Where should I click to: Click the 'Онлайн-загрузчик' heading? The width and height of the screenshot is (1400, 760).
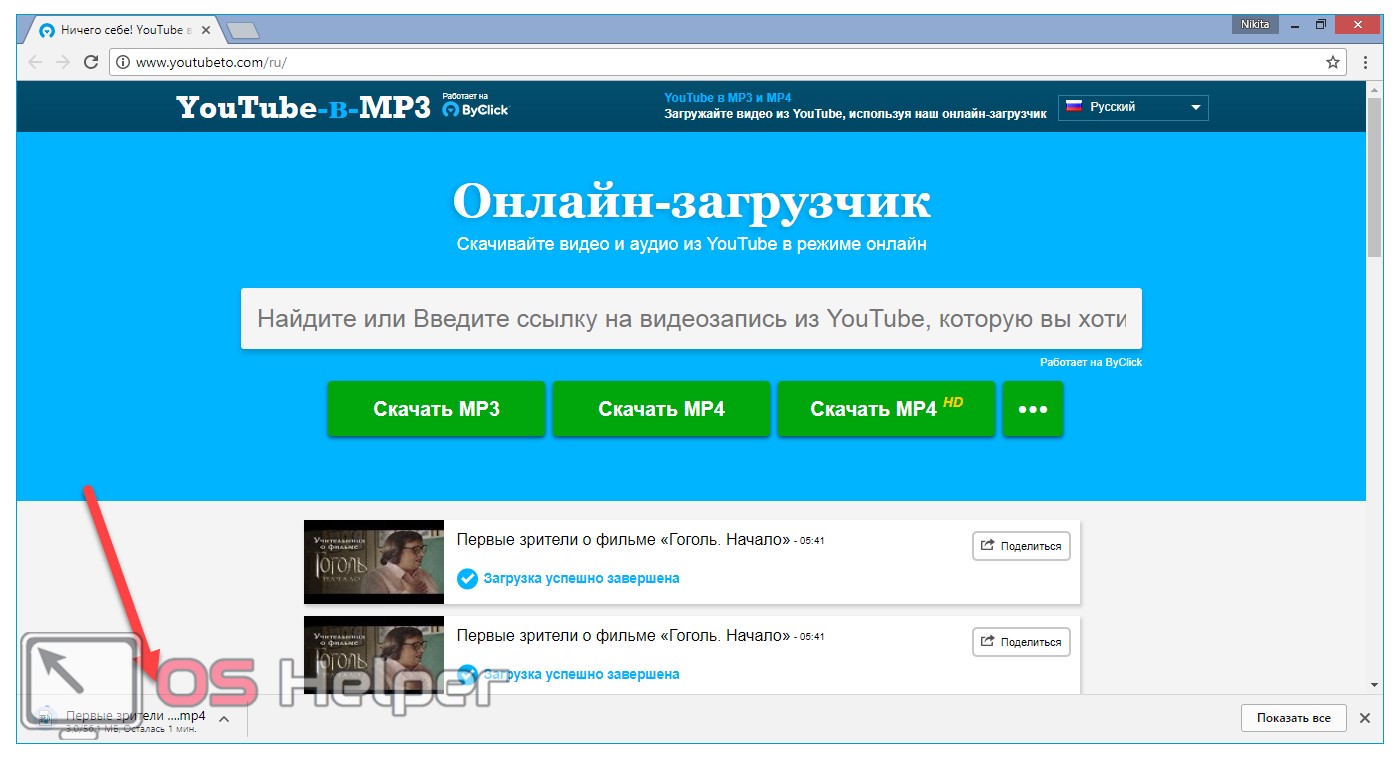[x=691, y=202]
